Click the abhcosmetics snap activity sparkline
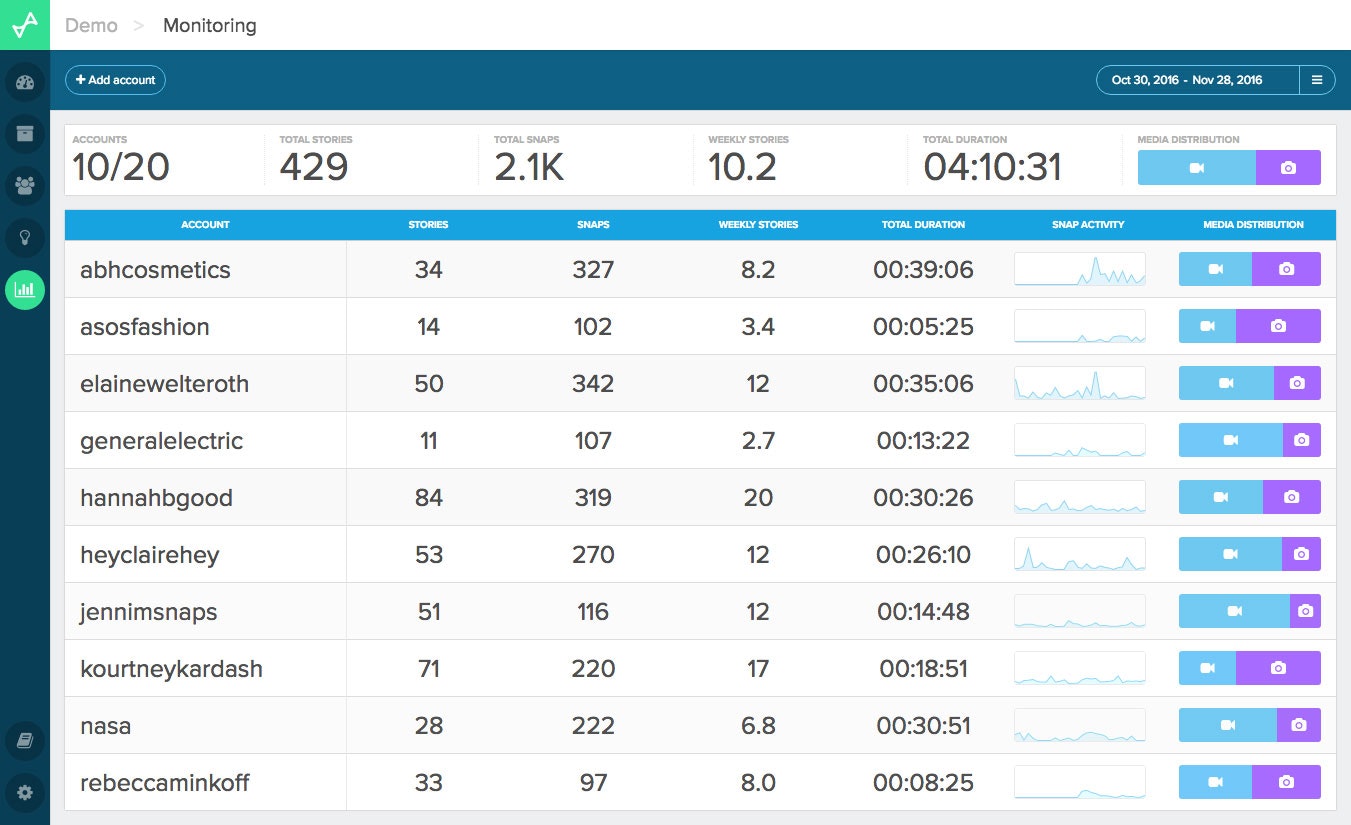Image resolution: width=1351 pixels, height=825 pixels. pos(1080,269)
